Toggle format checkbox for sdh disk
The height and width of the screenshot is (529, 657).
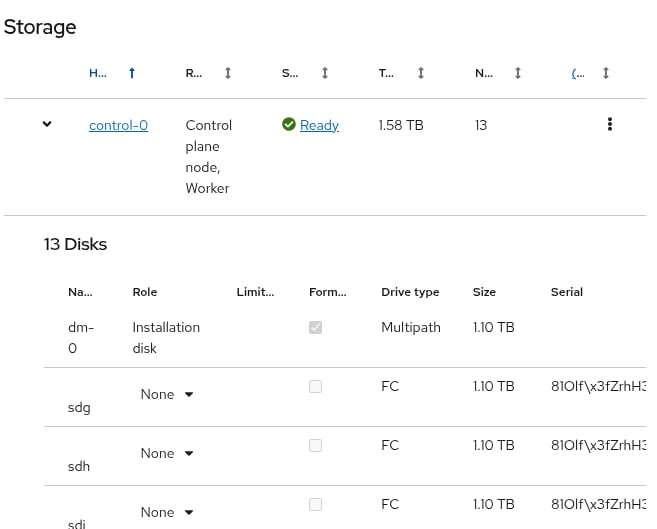coord(316,446)
